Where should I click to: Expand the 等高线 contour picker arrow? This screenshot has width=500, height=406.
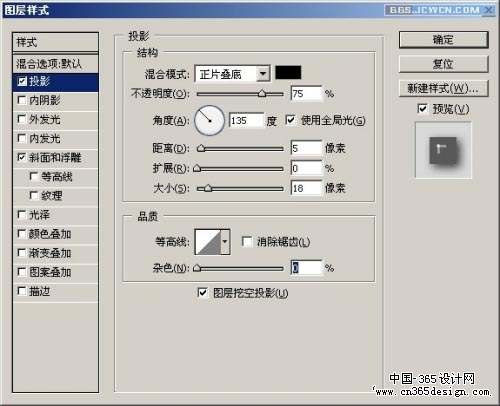(225, 242)
